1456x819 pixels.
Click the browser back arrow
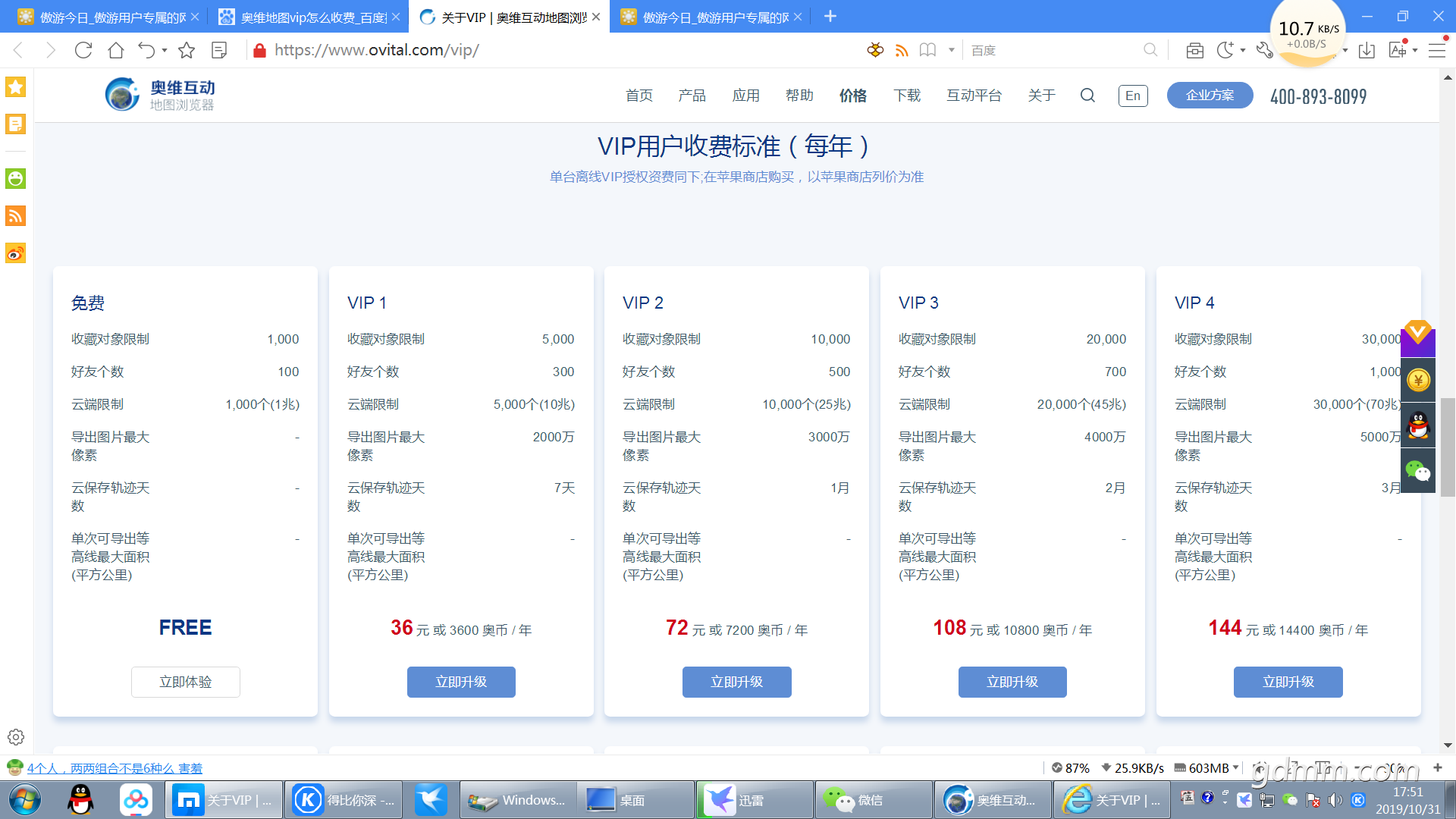[x=19, y=50]
